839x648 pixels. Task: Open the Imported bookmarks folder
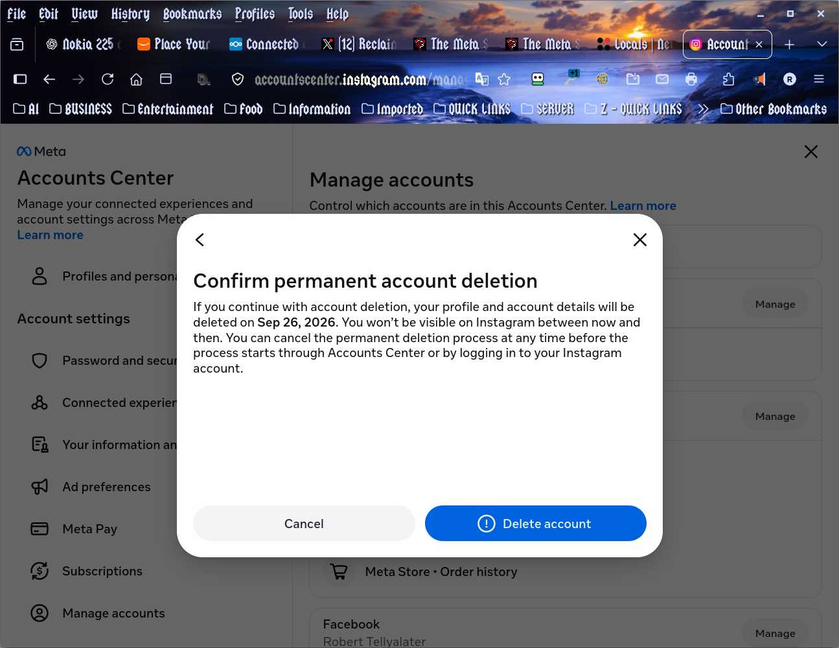click(392, 109)
